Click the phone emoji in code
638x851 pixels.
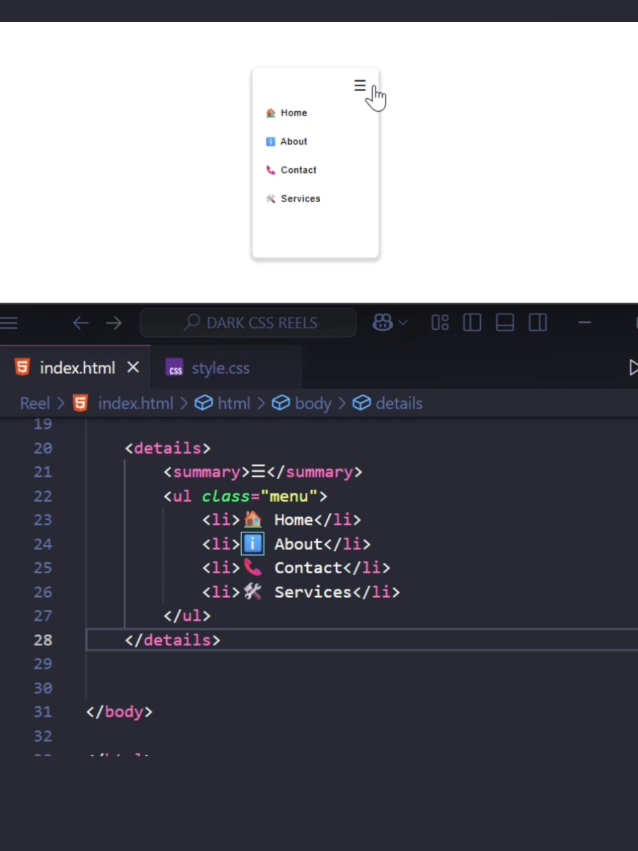(252, 568)
